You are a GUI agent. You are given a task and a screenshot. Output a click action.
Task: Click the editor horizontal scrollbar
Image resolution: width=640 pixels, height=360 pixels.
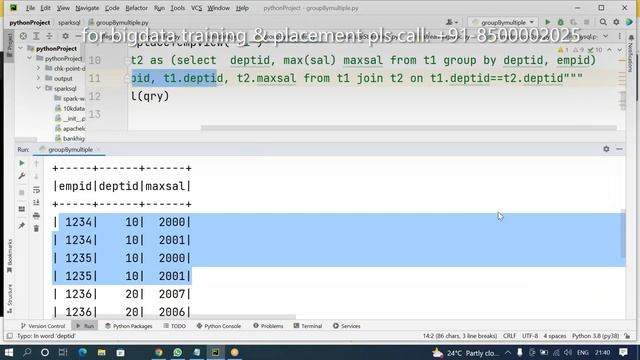[x=408, y=128]
